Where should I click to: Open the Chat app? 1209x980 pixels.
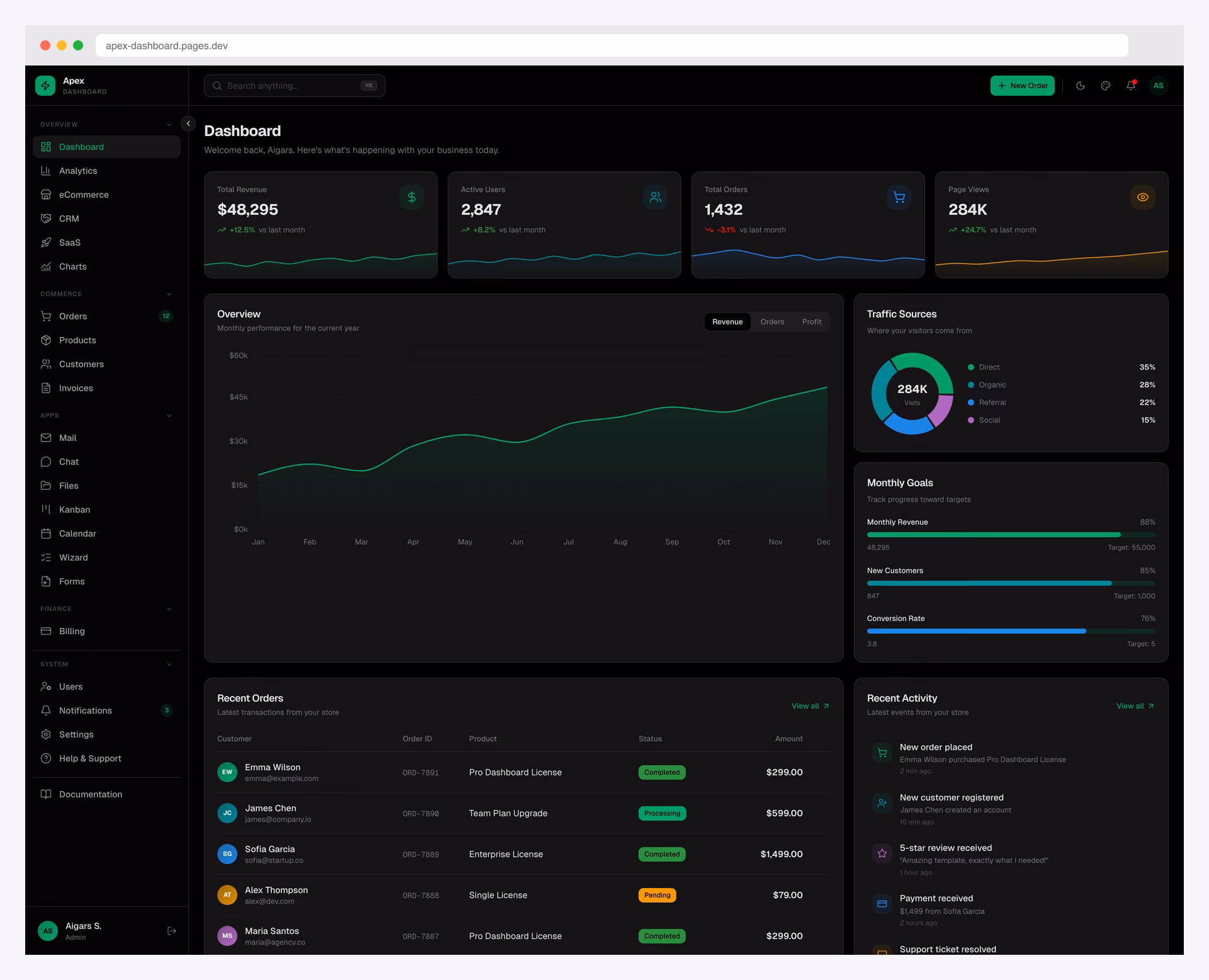pyautogui.click(x=106, y=462)
